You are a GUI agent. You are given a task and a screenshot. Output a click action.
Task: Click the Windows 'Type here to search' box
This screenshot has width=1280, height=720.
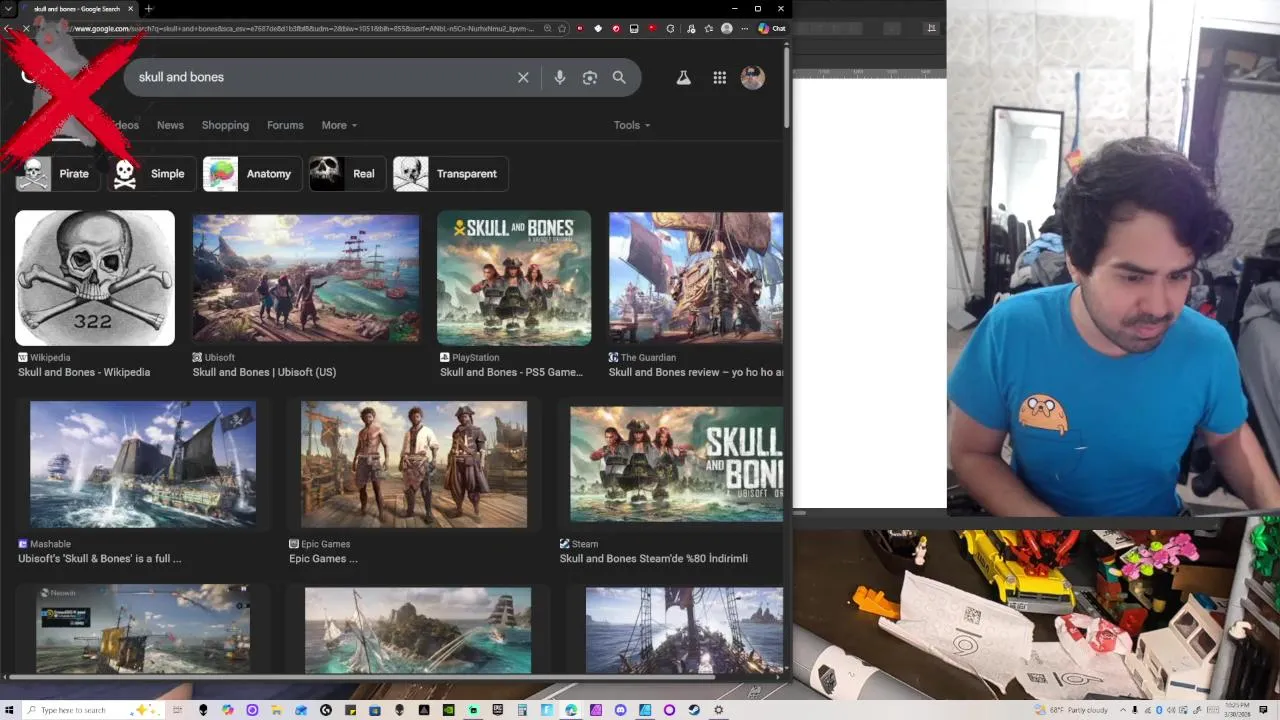[x=92, y=710]
